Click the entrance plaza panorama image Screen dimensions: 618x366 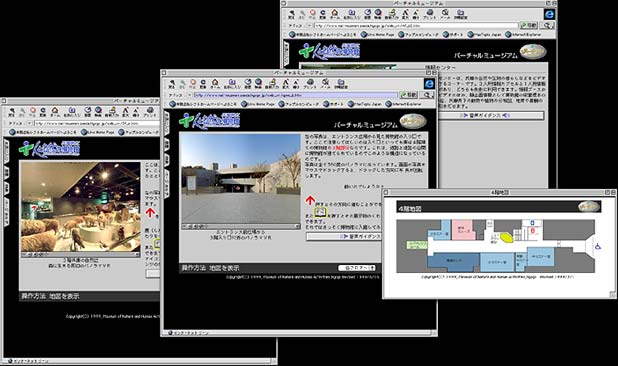click(240, 178)
